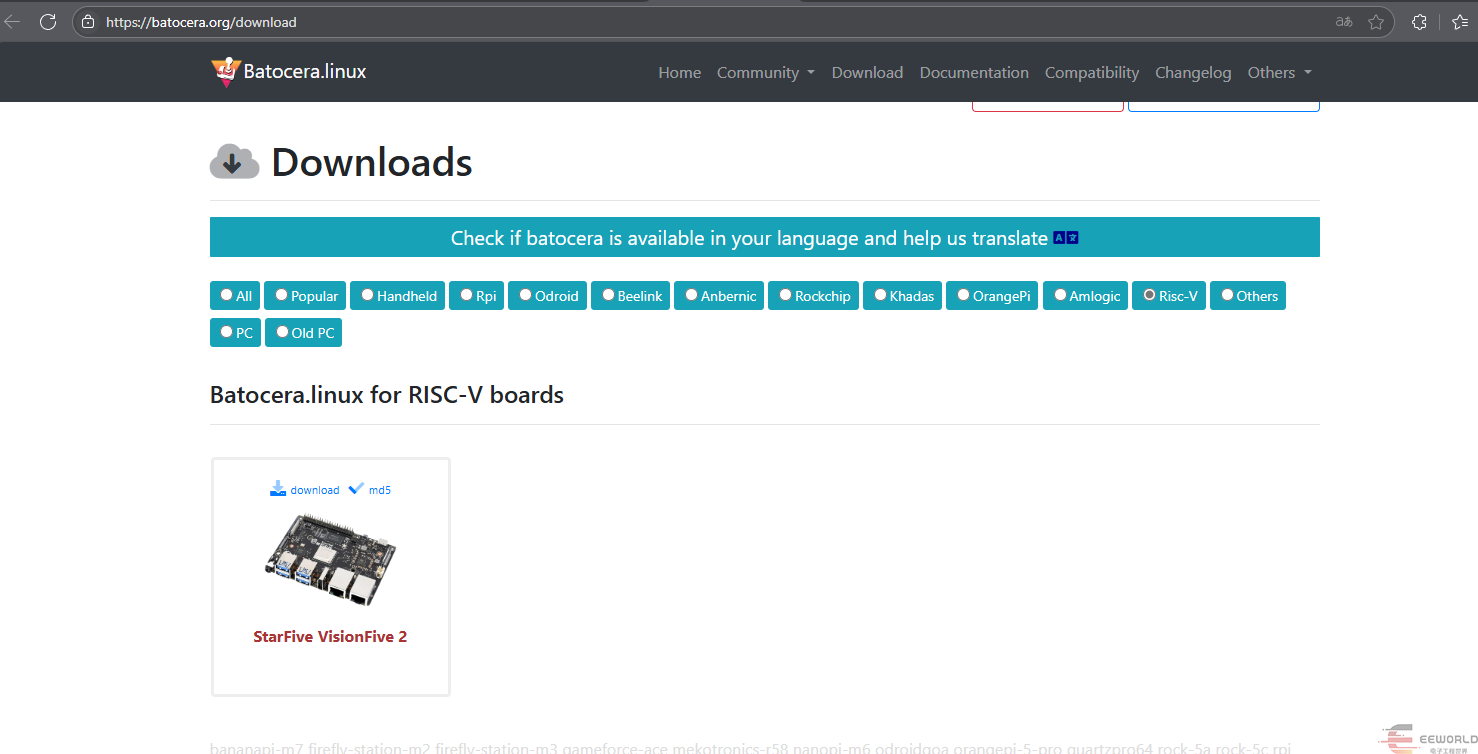Viewport: 1478px width, 754px height.
Task: Open the Download nav item
Action: pos(867,72)
